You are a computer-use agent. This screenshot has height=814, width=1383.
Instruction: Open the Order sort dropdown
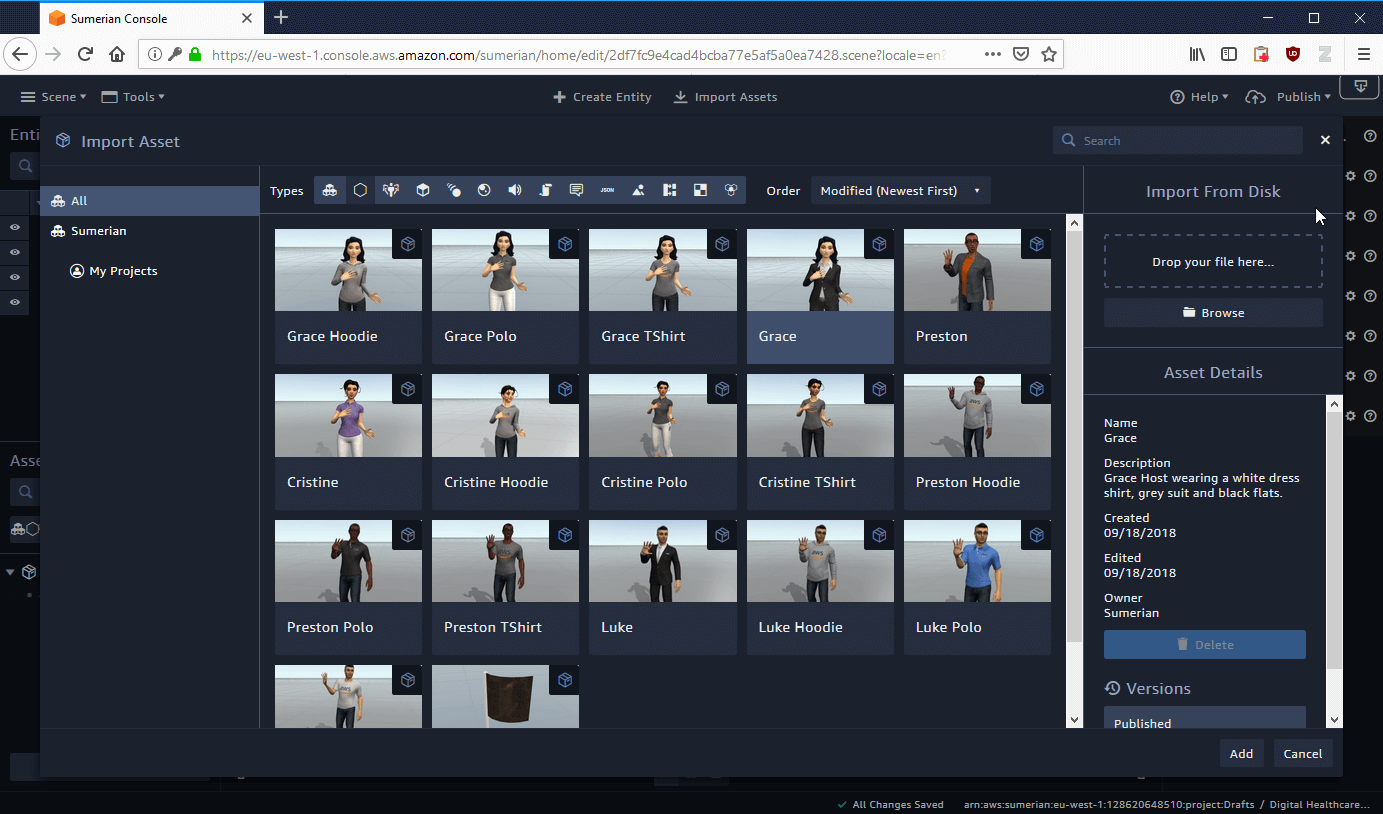(x=900, y=190)
